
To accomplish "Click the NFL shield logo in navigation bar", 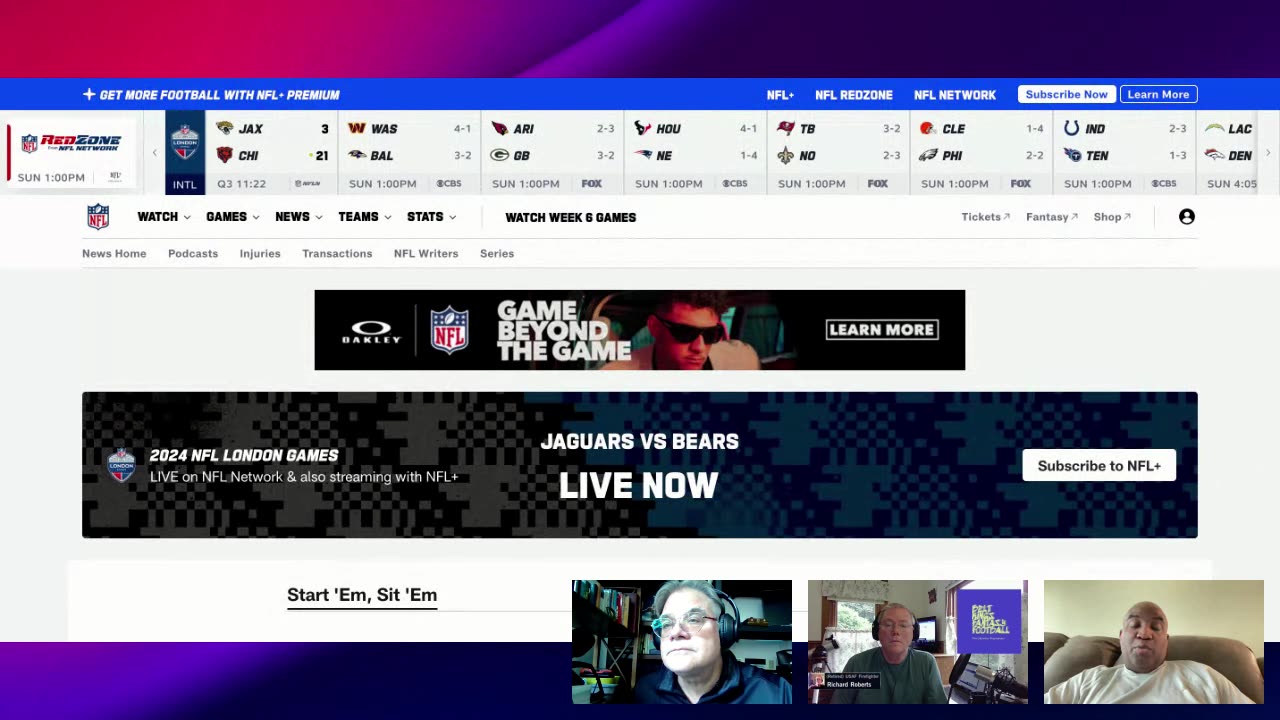I will pos(98,217).
